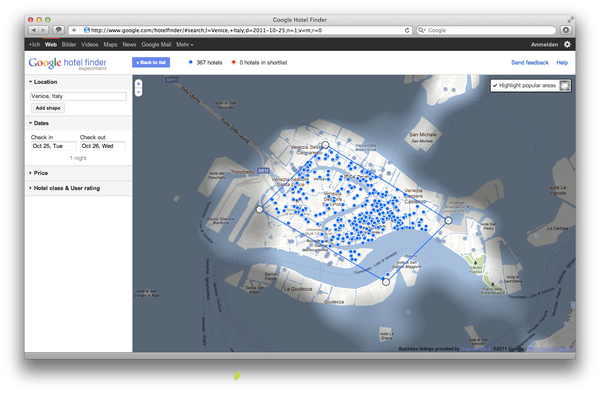The image size is (600, 393).
Task: Click the Google hotel finder logo
Action: 67,63
